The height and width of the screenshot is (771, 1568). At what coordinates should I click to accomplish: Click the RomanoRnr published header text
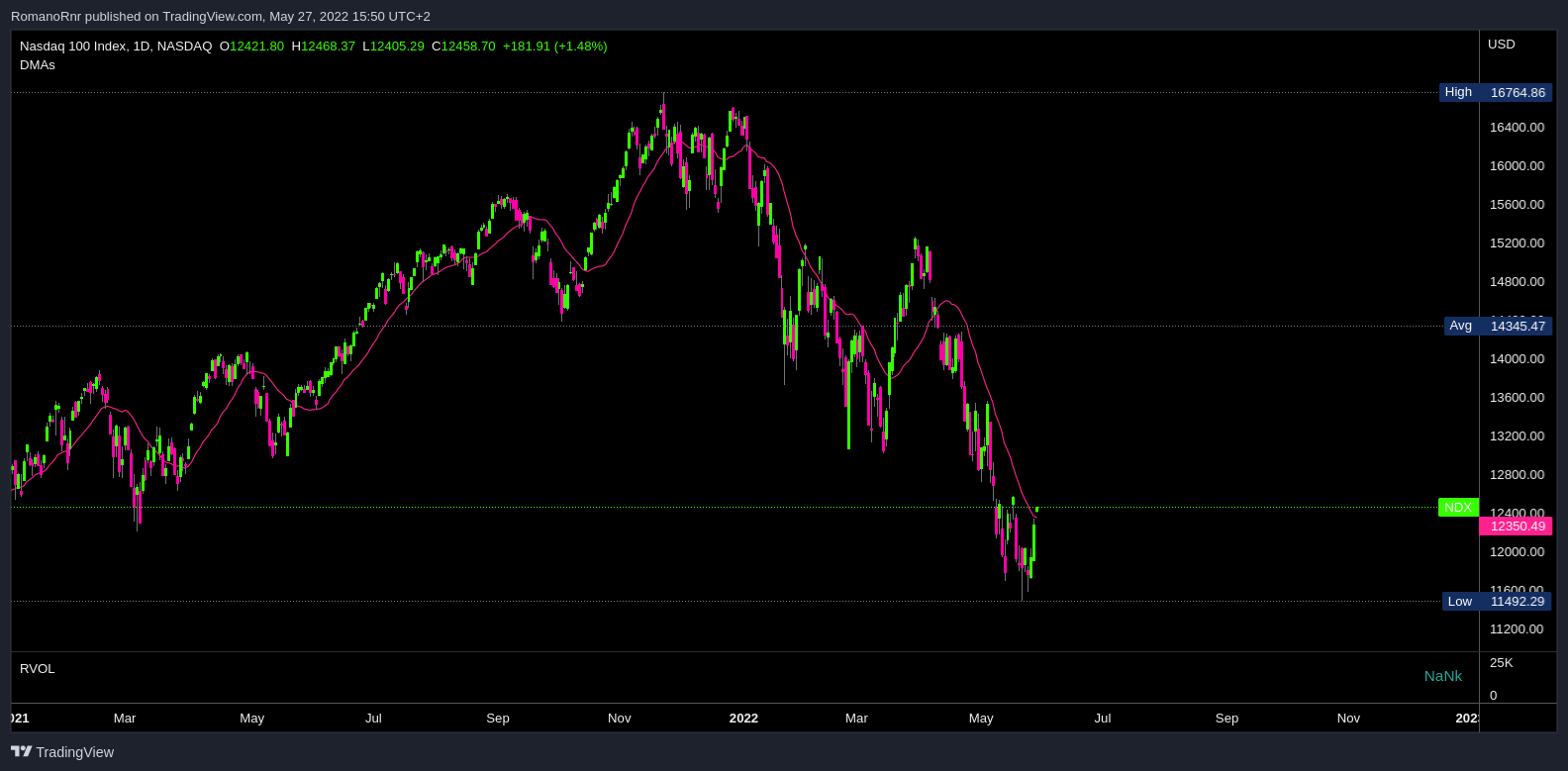click(221, 16)
